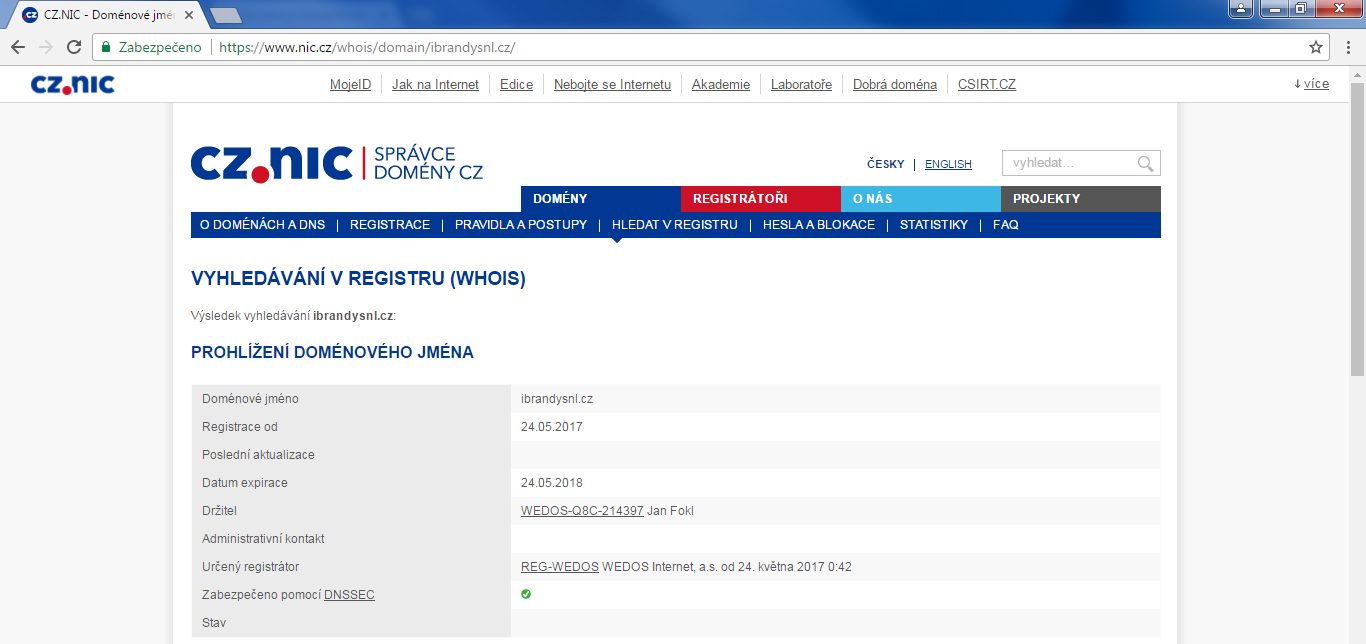Open the Laboratoře link
The image size is (1366, 644).
click(801, 85)
